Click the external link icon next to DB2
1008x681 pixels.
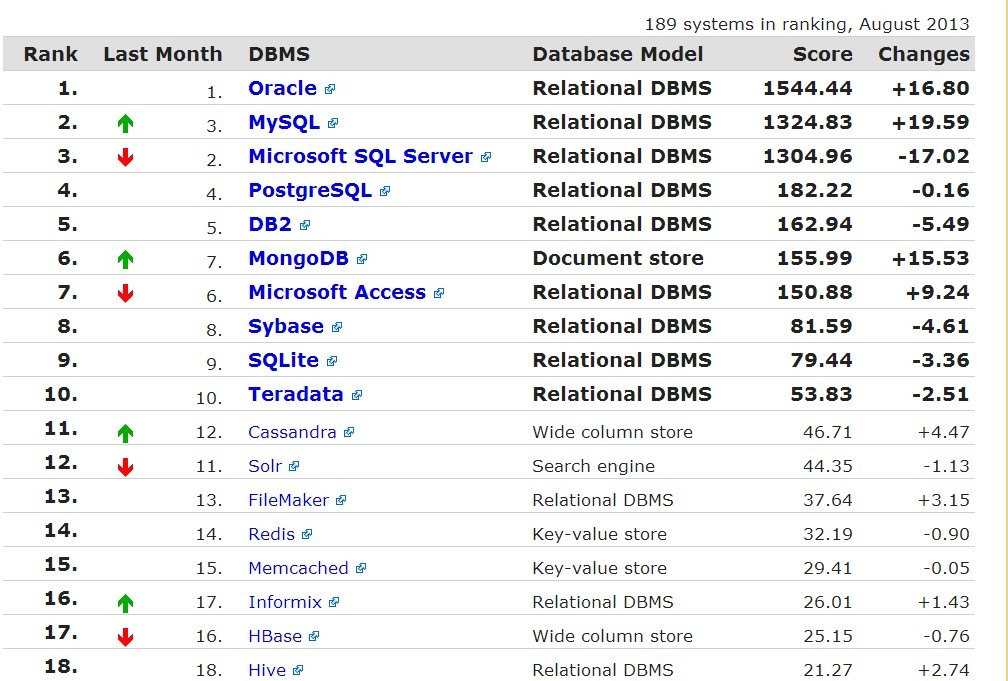[305, 226]
